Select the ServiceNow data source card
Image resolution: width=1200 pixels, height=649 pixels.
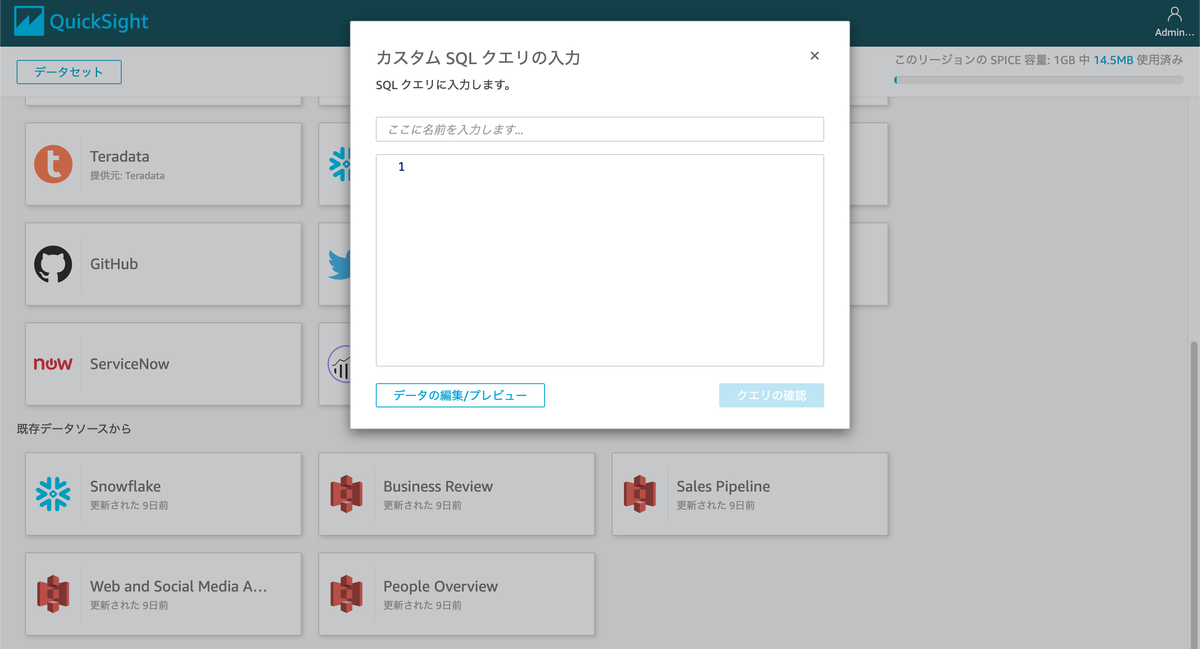point(163,364)
